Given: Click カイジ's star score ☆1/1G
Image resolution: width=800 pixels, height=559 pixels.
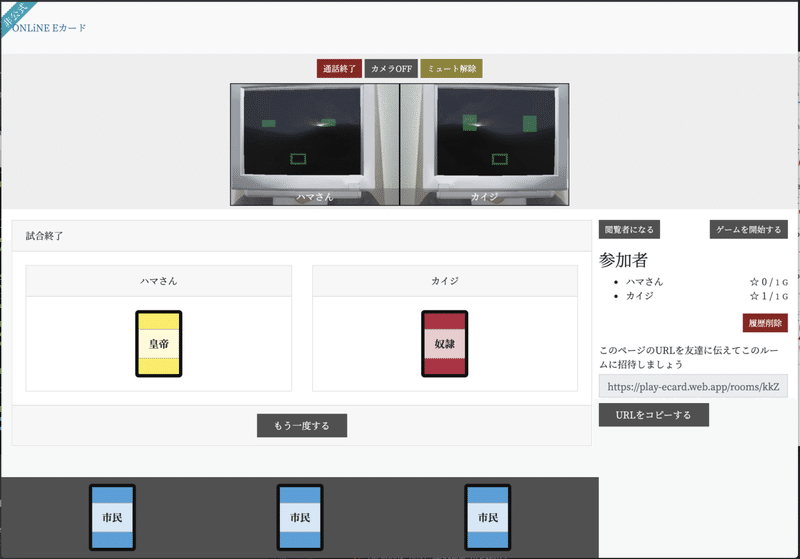Looking at the screenshot, I should click(x=769, y=296).
